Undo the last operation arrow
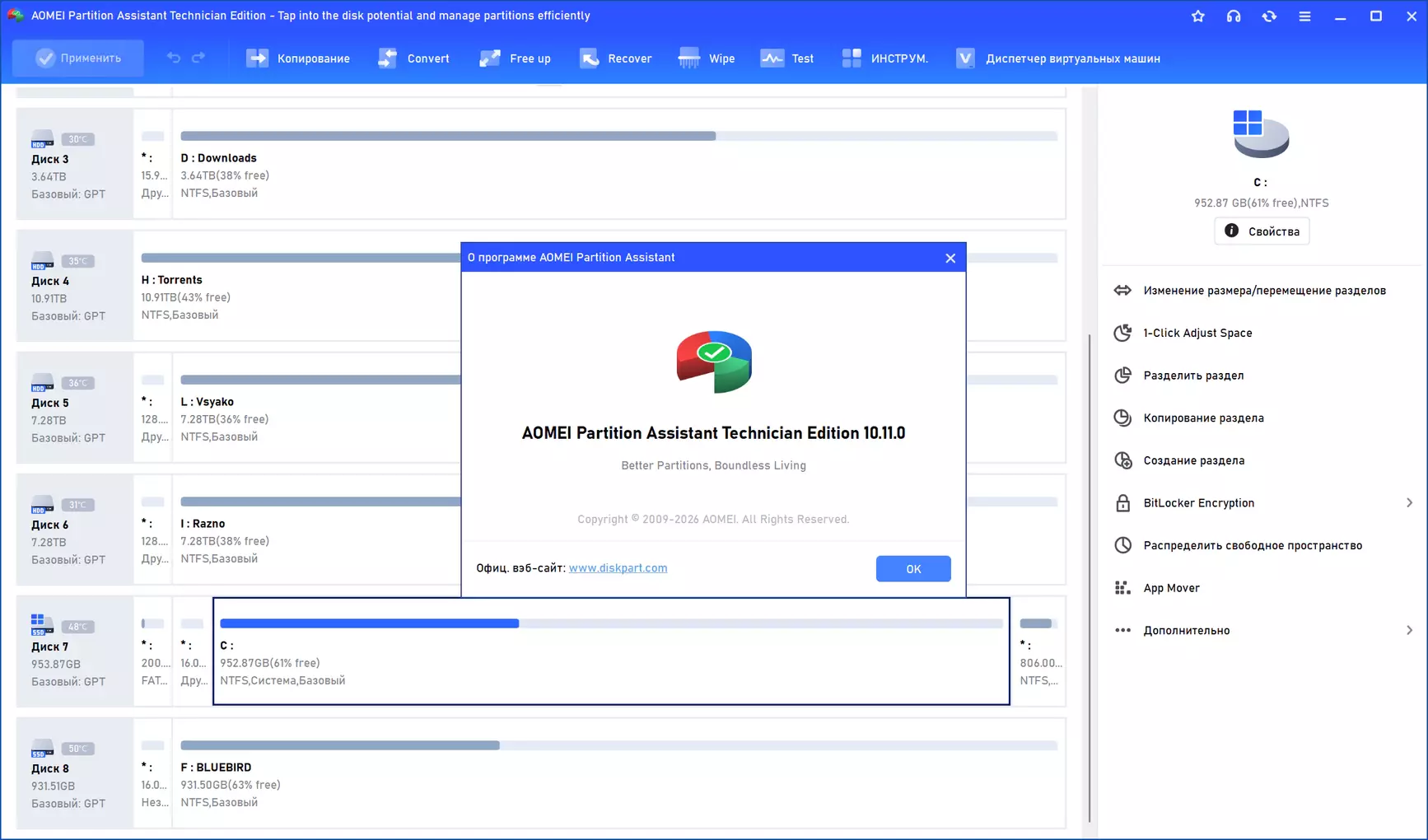1428x840 pixels. 173,58
